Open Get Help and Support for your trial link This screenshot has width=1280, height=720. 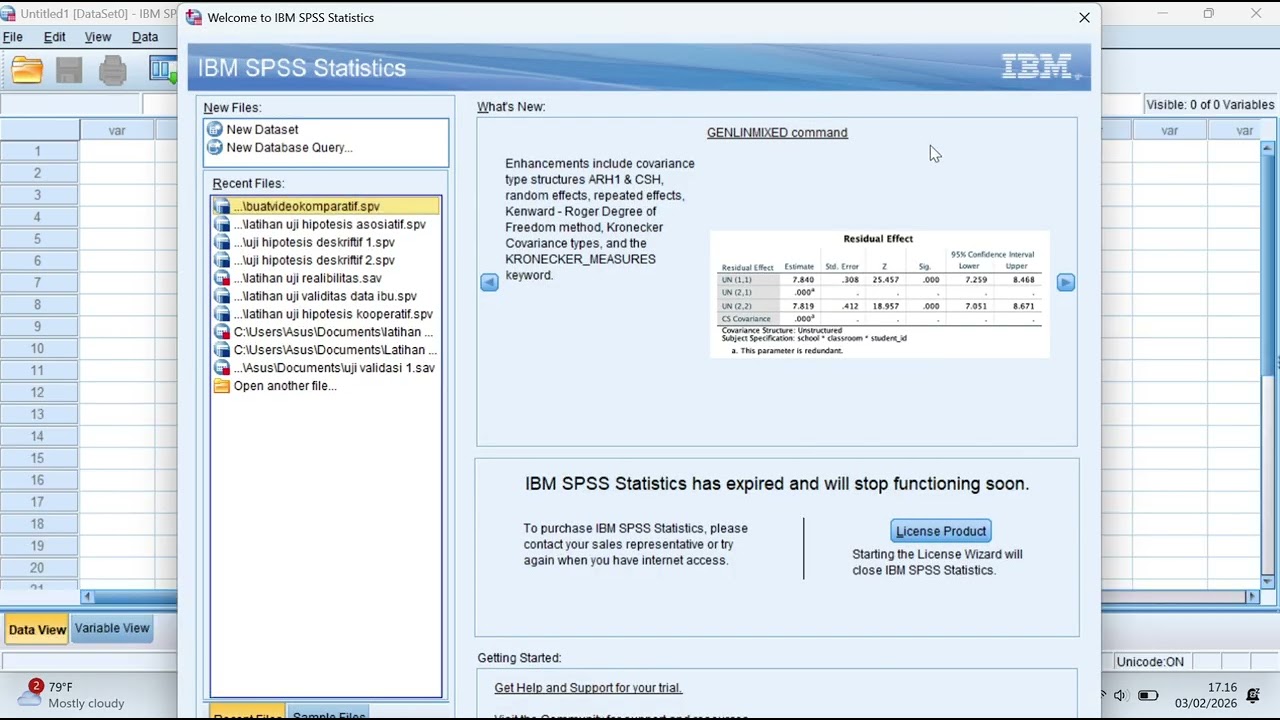(x=588, y=688)
